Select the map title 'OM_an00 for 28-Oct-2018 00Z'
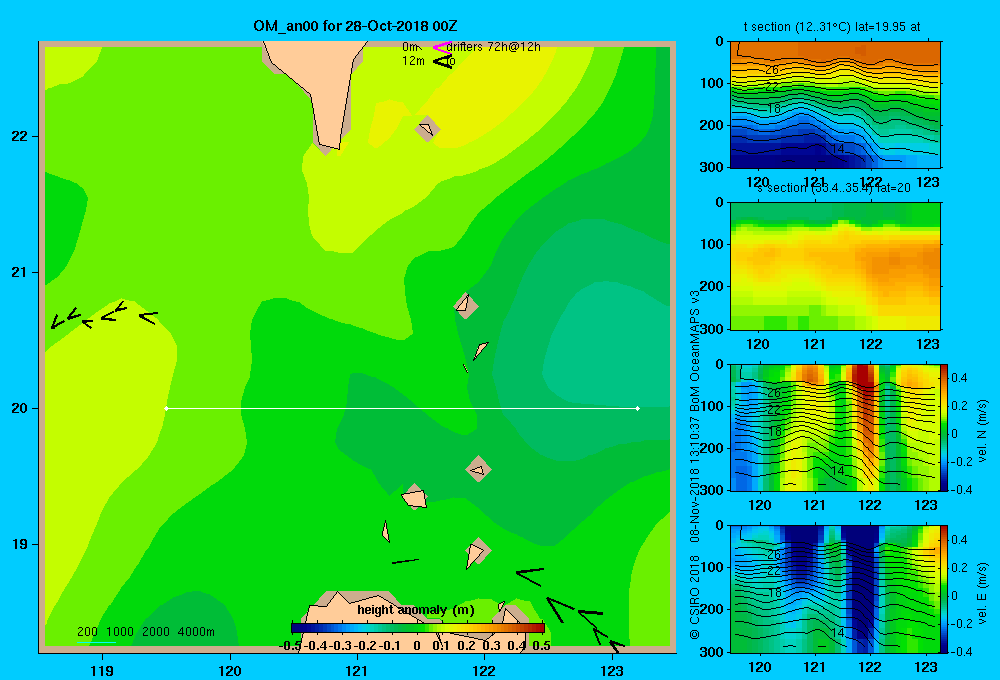Image resolution: width=1000 pixels, height=680 pixels. [x=355, y=26]
